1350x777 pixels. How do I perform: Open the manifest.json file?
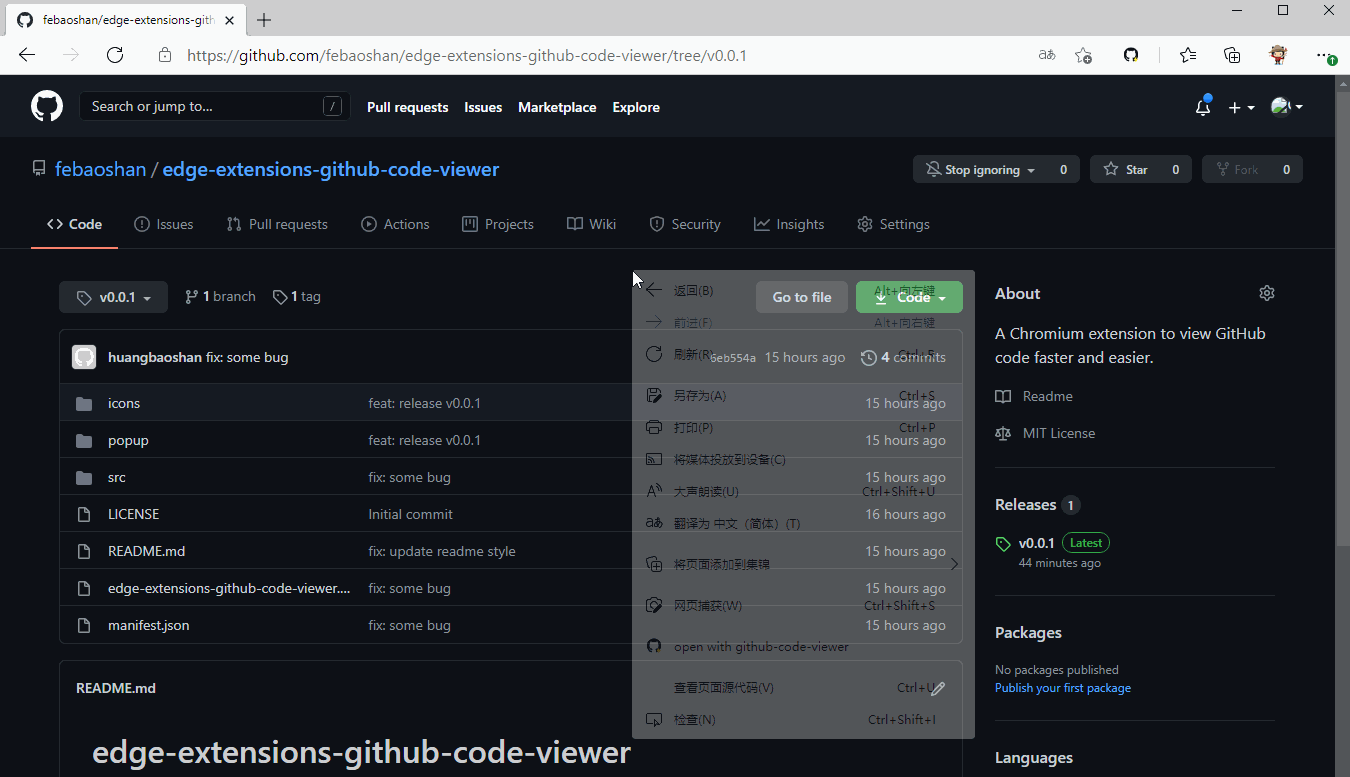[x=148, y=625]
